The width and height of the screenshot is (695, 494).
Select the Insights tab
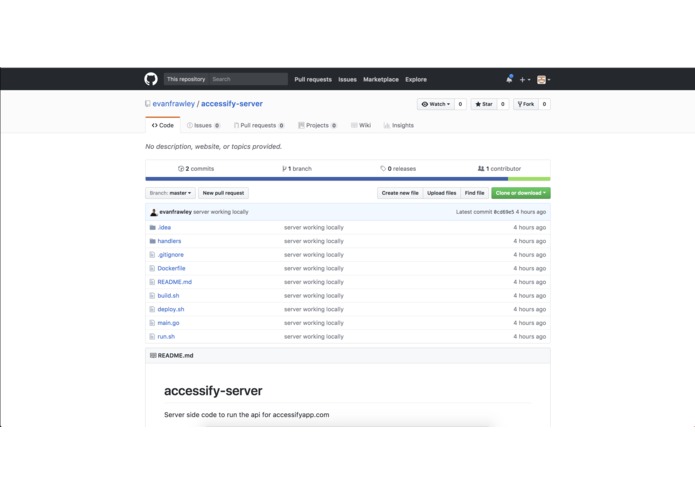click(x=398, y=125)
